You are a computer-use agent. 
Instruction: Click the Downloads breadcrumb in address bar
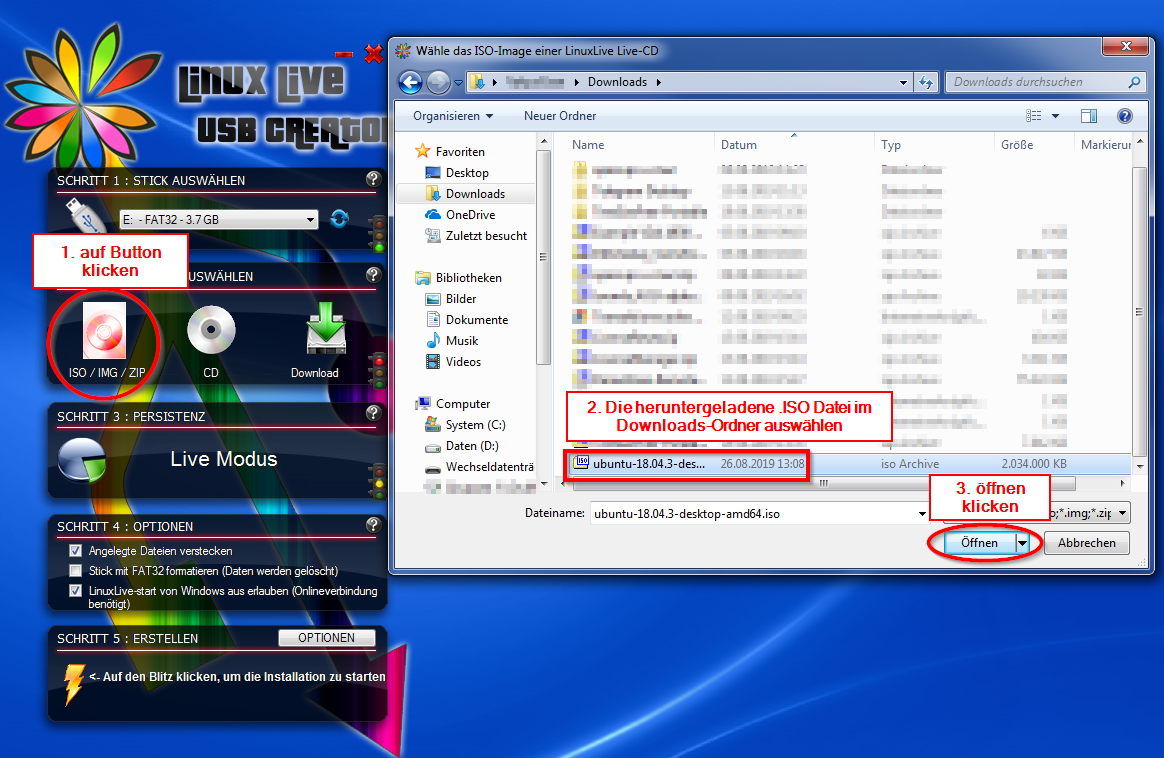[617, 82]
